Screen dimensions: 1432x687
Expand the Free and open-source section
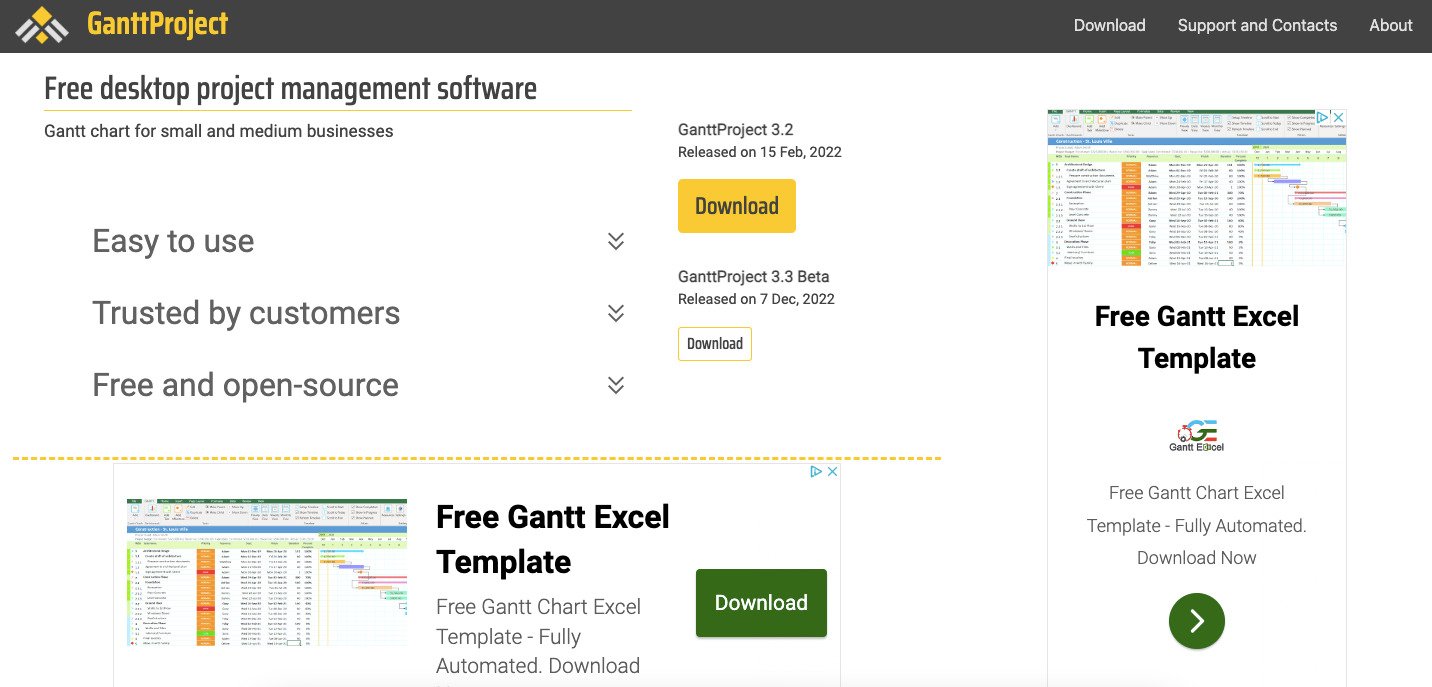click(x=616, y=385)
